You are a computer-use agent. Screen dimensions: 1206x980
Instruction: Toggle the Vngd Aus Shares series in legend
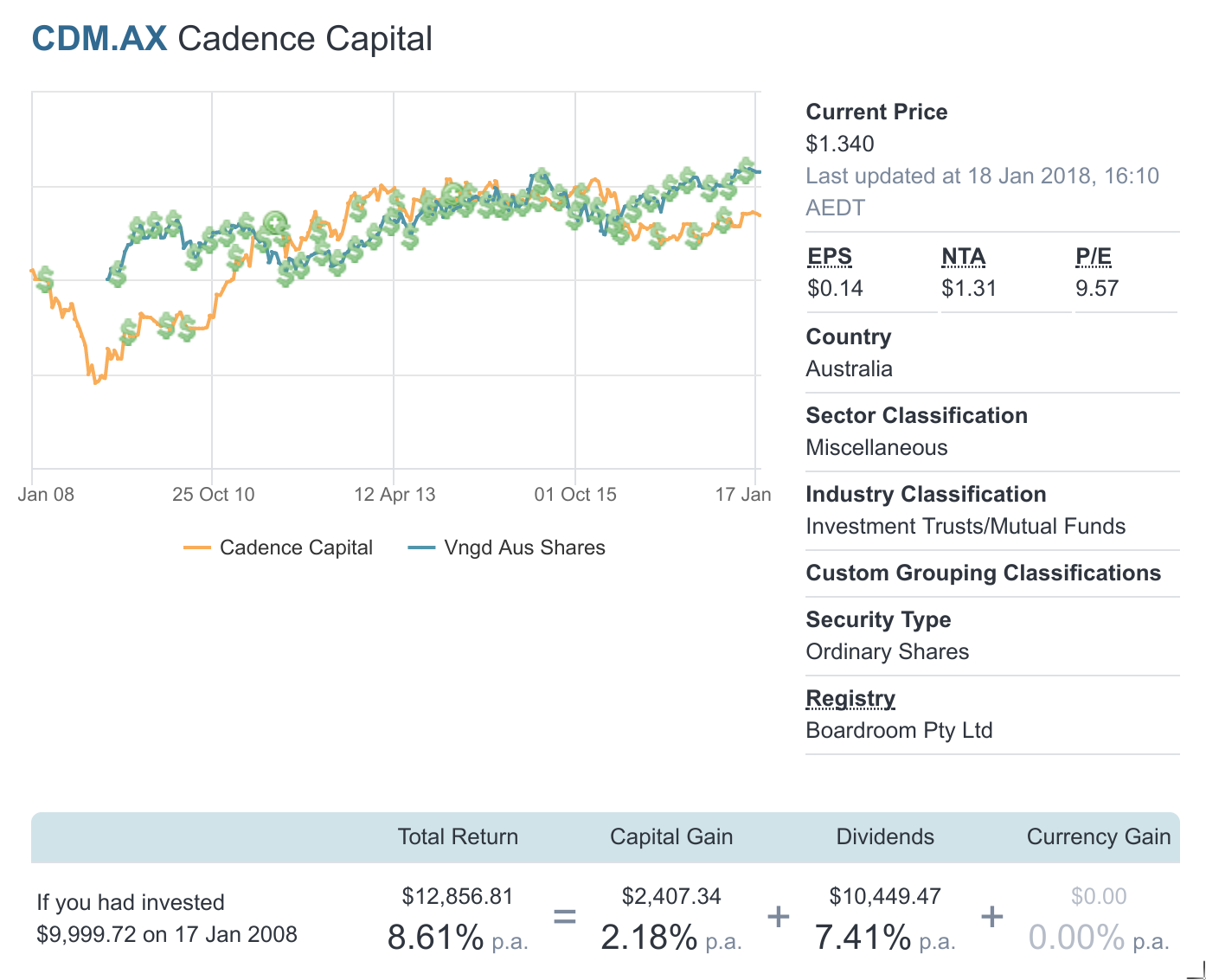506,548
